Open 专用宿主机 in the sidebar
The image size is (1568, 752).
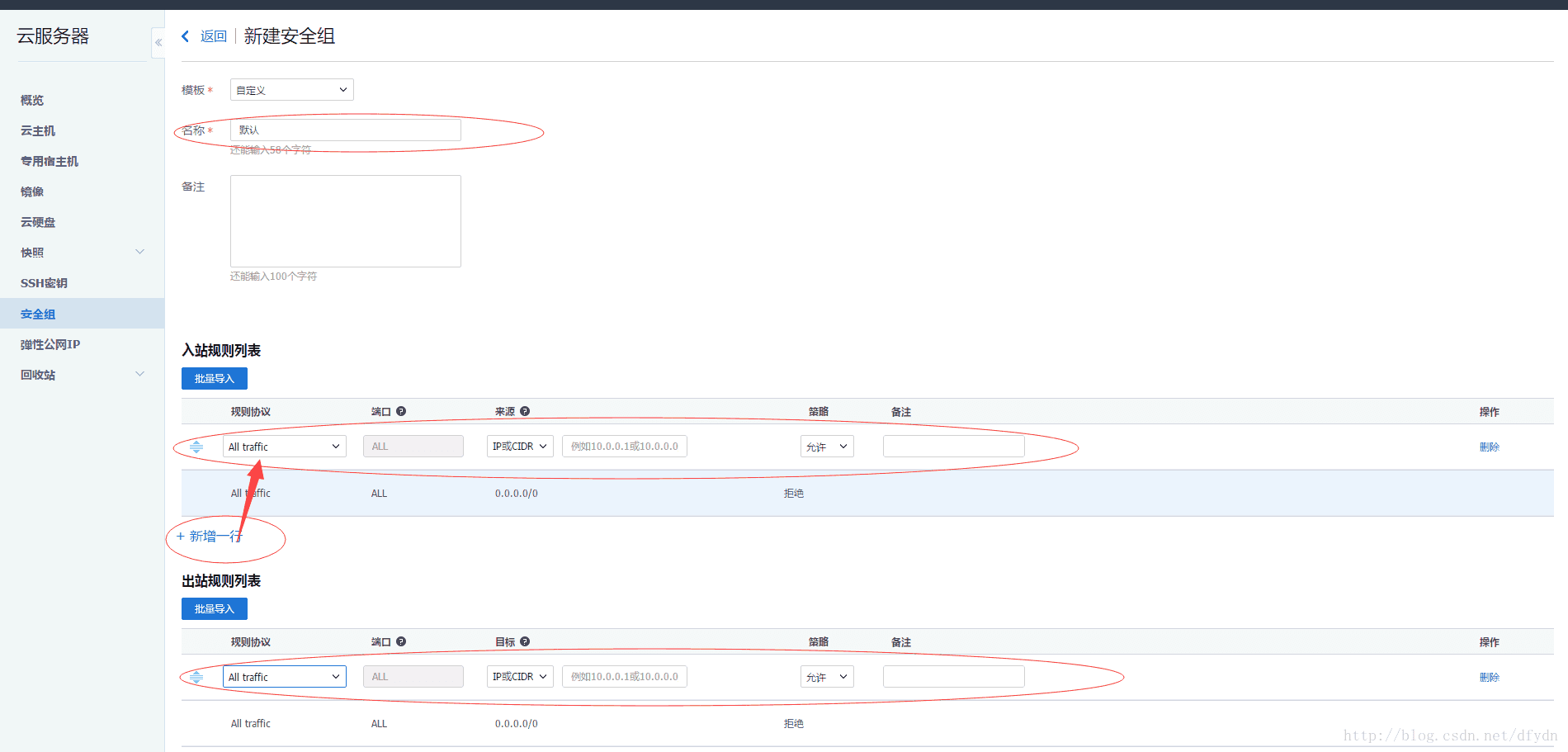coord(50,161)
